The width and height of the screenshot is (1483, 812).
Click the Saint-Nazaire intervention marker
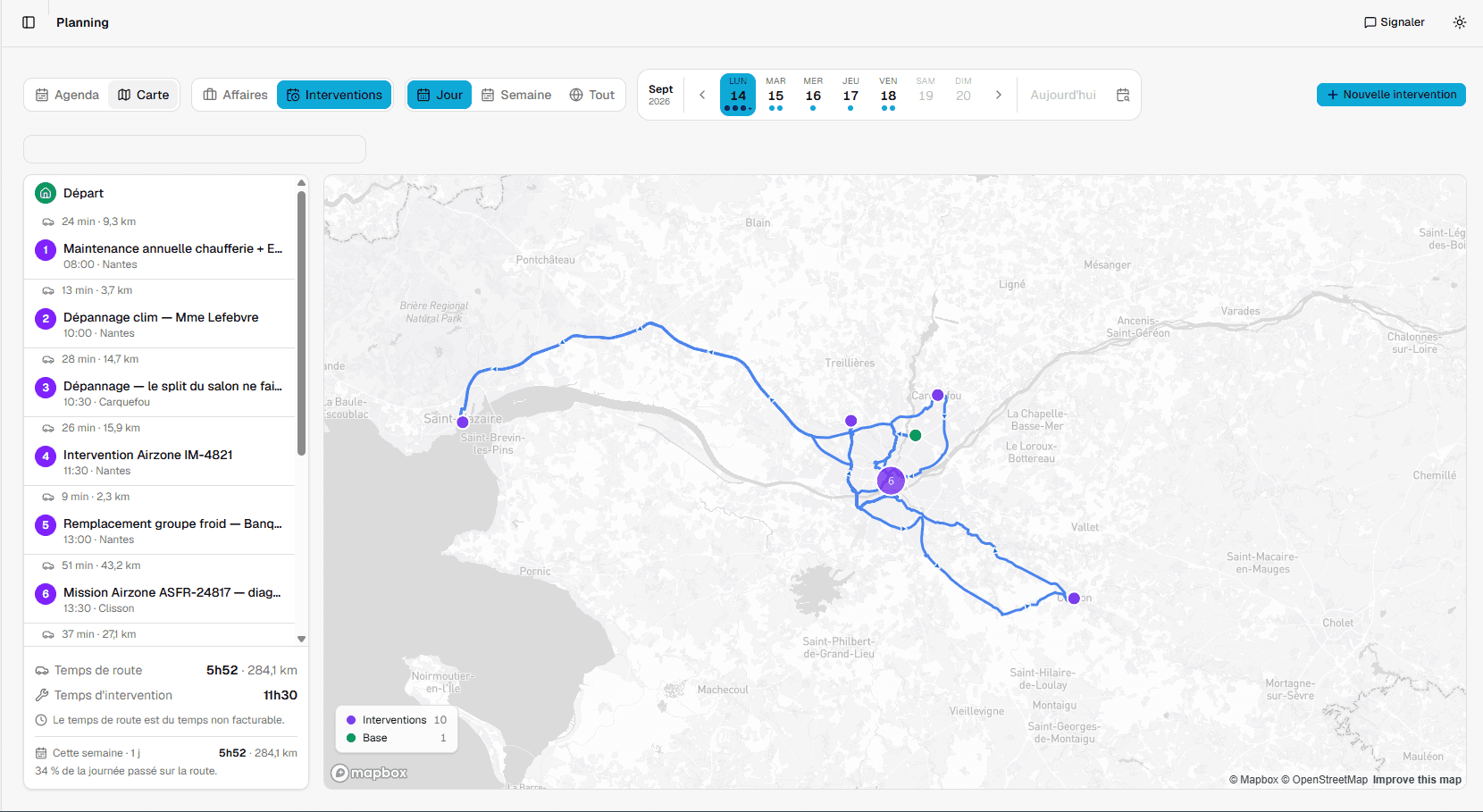point(462,423)
